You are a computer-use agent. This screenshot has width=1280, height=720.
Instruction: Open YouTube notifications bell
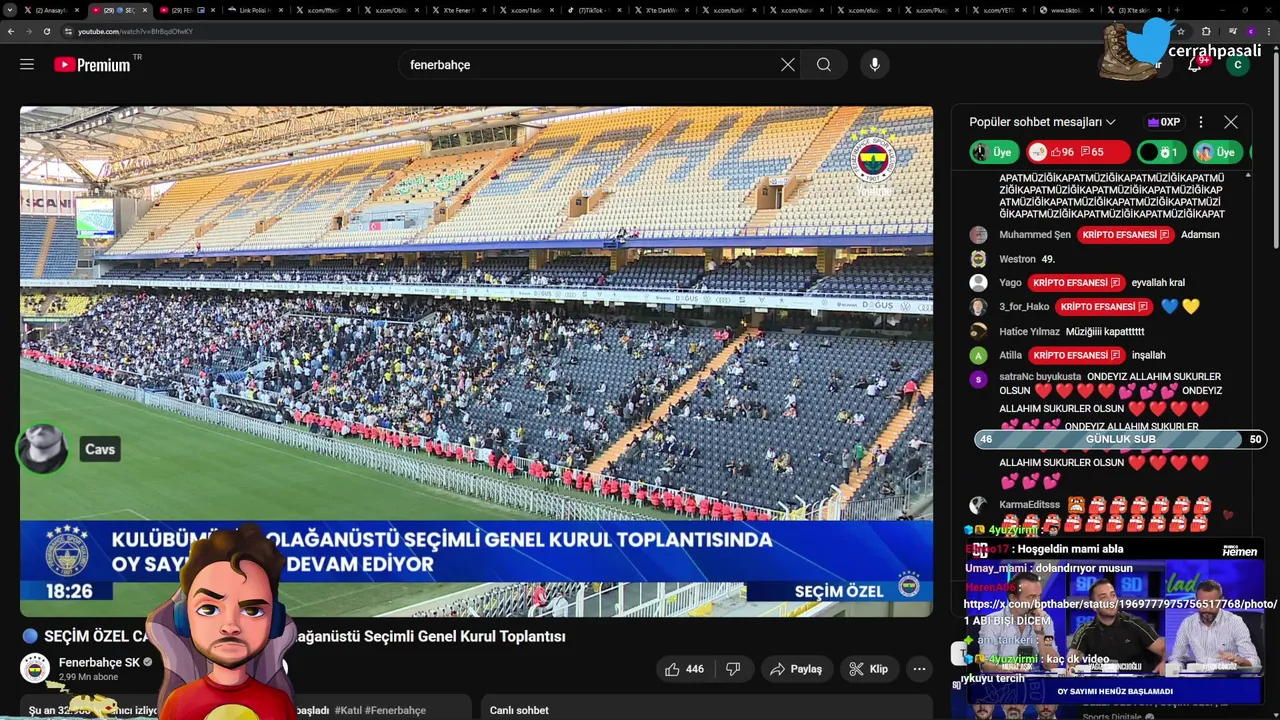1195,65
